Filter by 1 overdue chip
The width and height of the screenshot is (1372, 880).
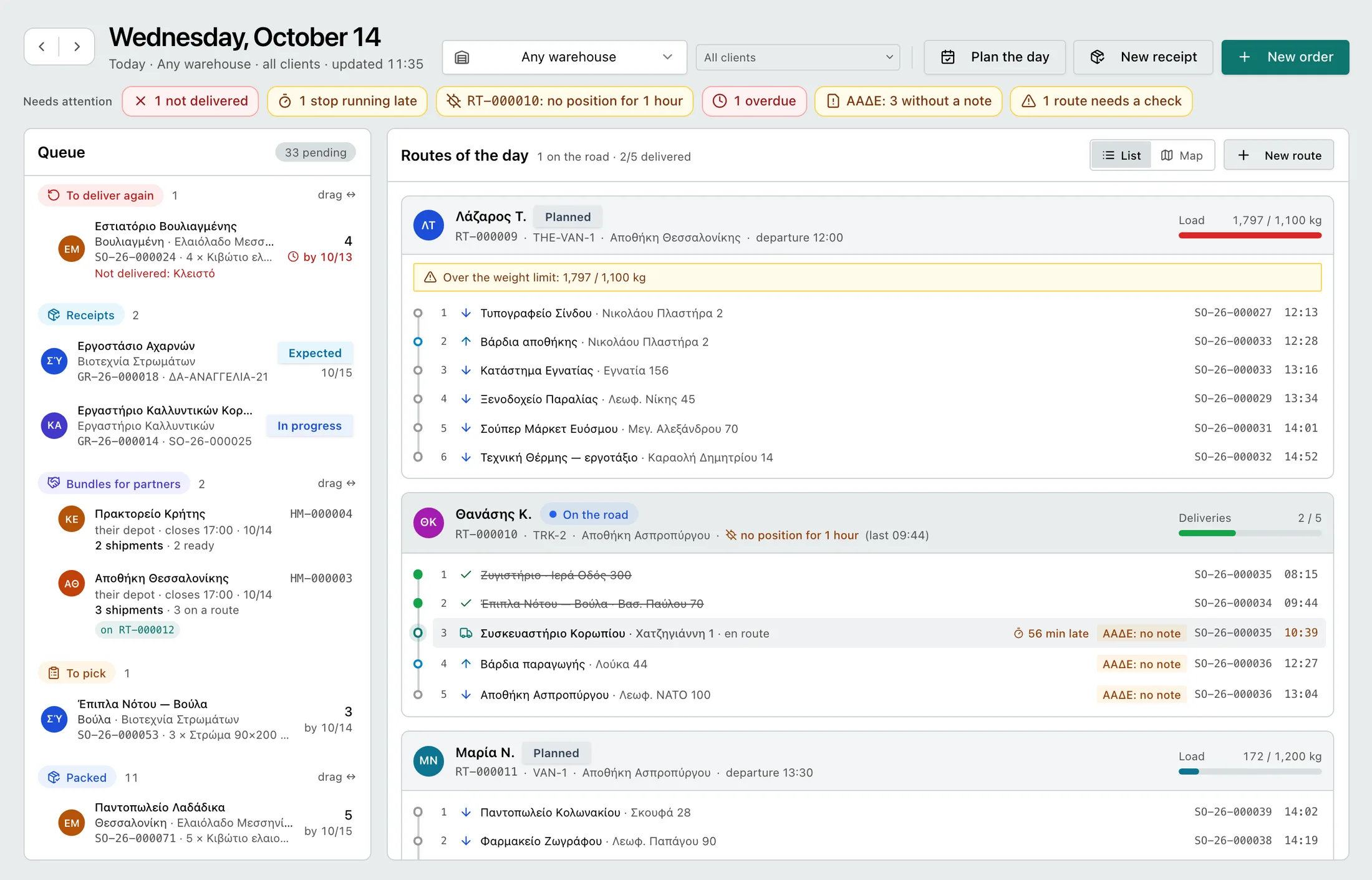click(x=755, y=101)
